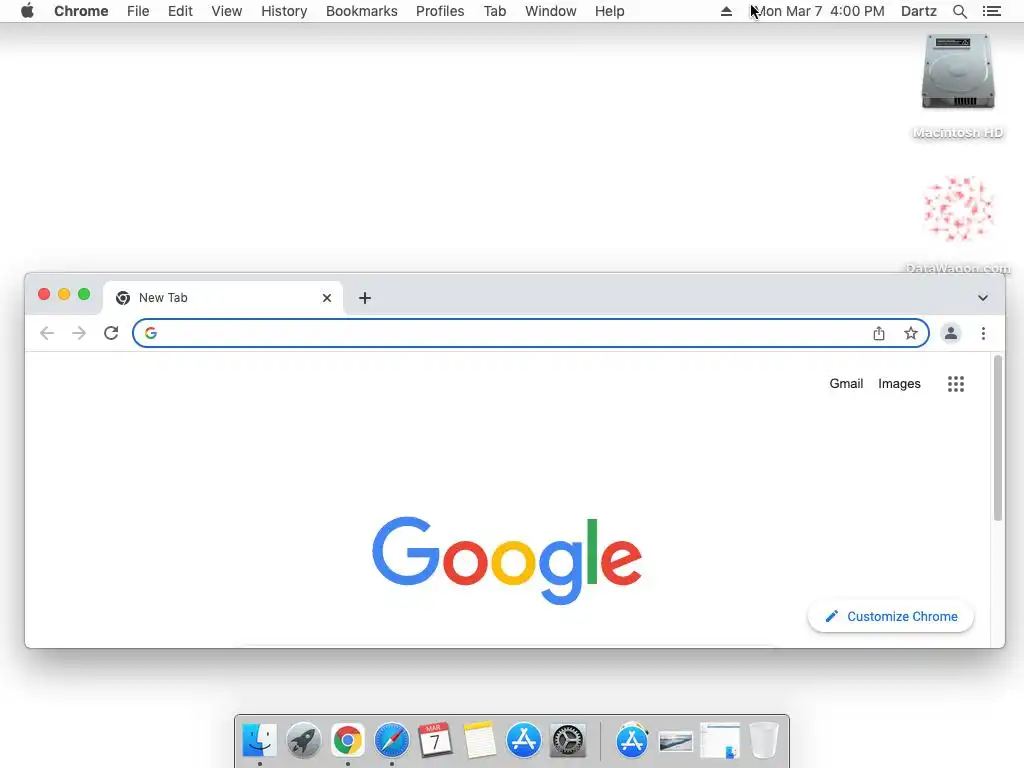Share this page via the share icon
This screenshot has height=768, width=1024.
(879, 333)
